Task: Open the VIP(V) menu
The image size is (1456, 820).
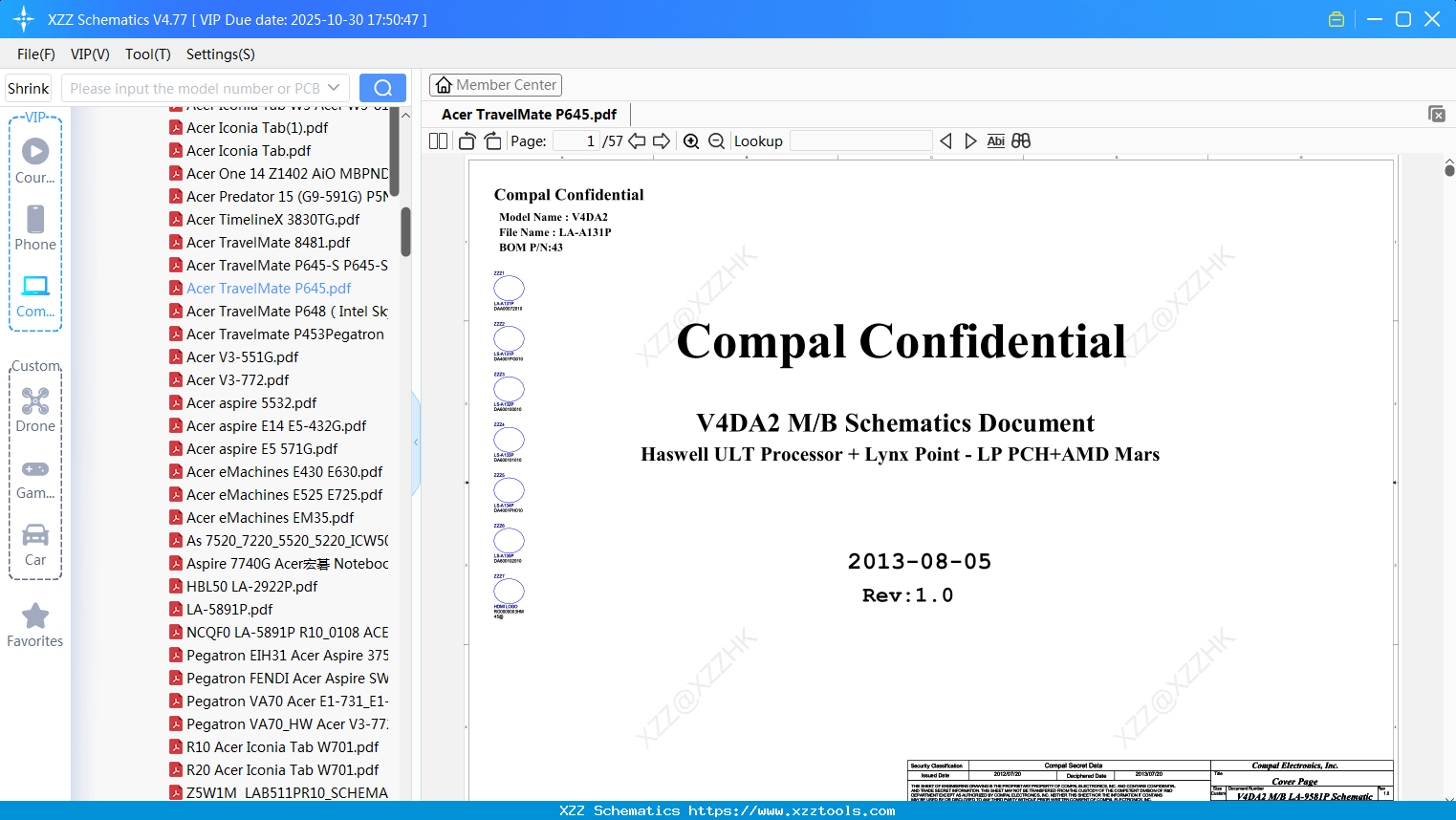Action: tap(90, 54)
